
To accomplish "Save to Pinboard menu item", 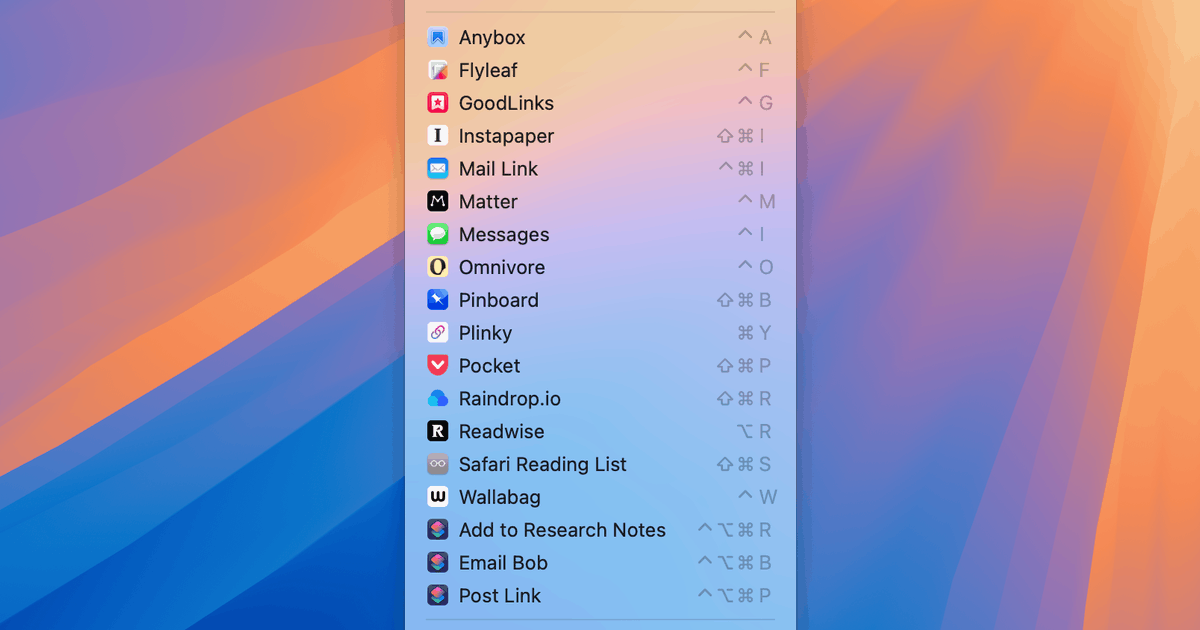I will pos(600,300).
